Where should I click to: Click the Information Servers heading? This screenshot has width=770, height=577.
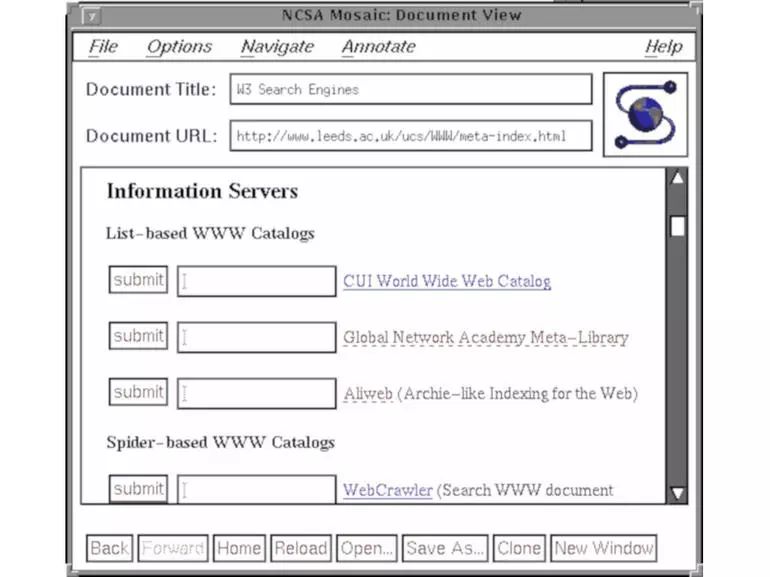coord(202,191)
